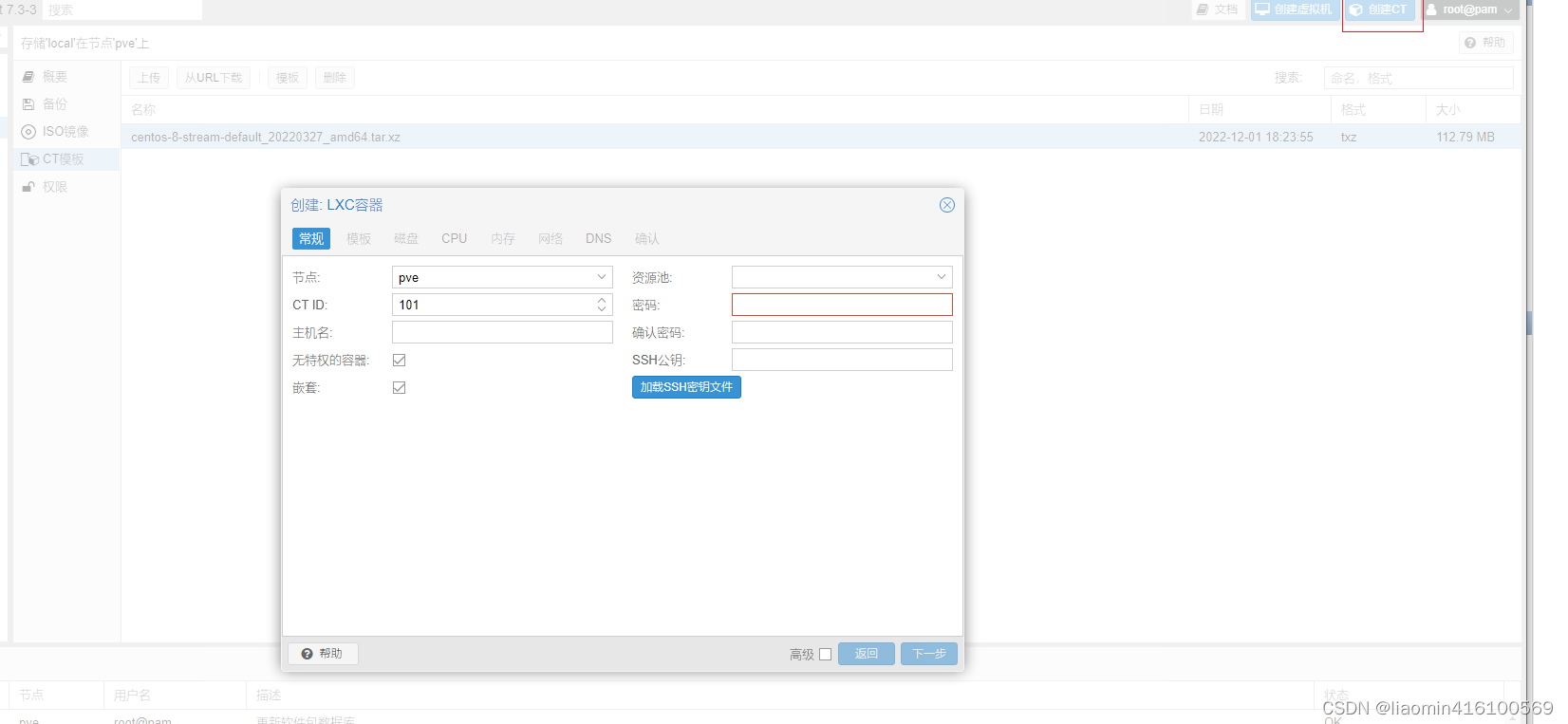The height and width of the screenshot is (724, 1568).
Task: Click the 模板 toolbar button
Action: click(x=288, y=78)
